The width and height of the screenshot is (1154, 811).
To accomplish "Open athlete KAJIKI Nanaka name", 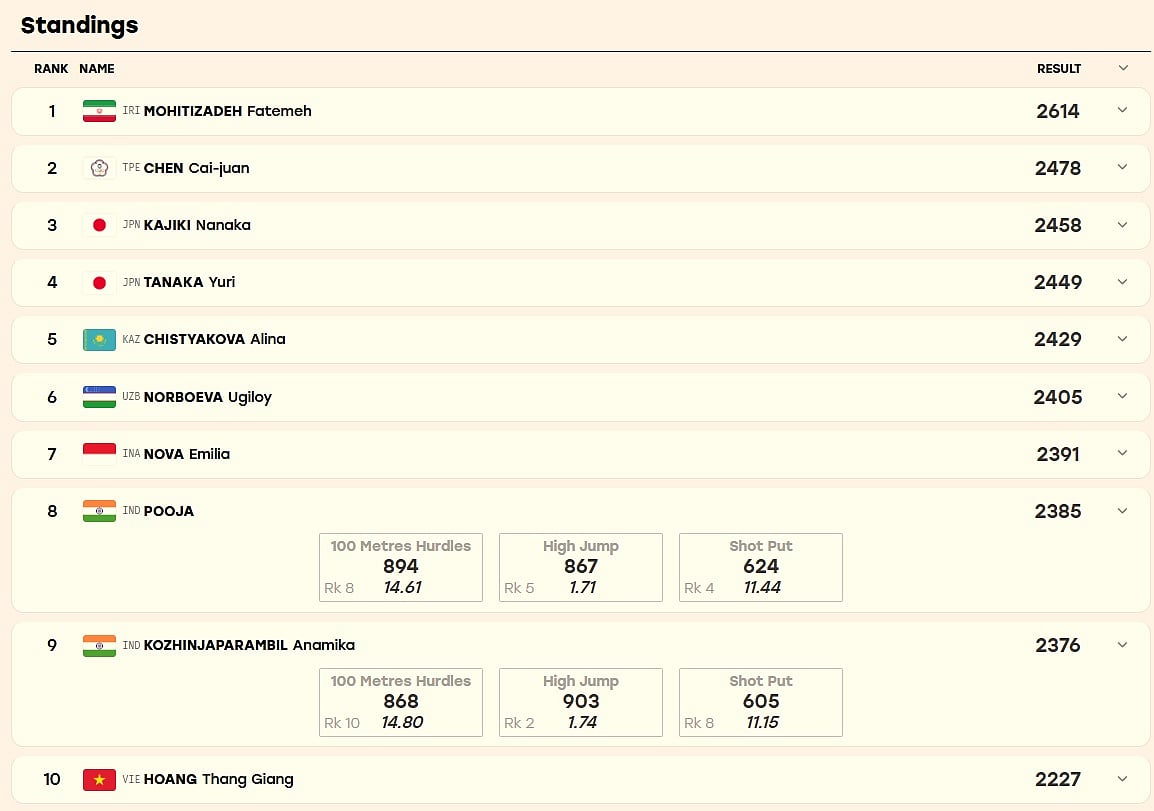I will [x=197, y=225].
